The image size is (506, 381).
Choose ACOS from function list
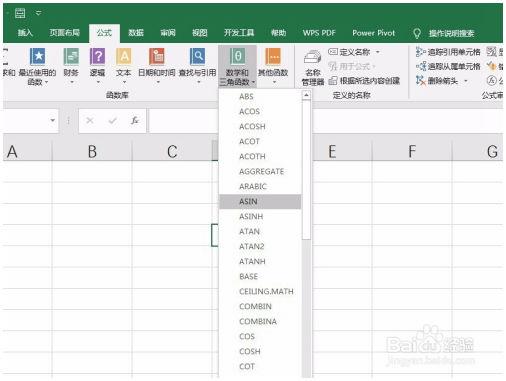260,112
